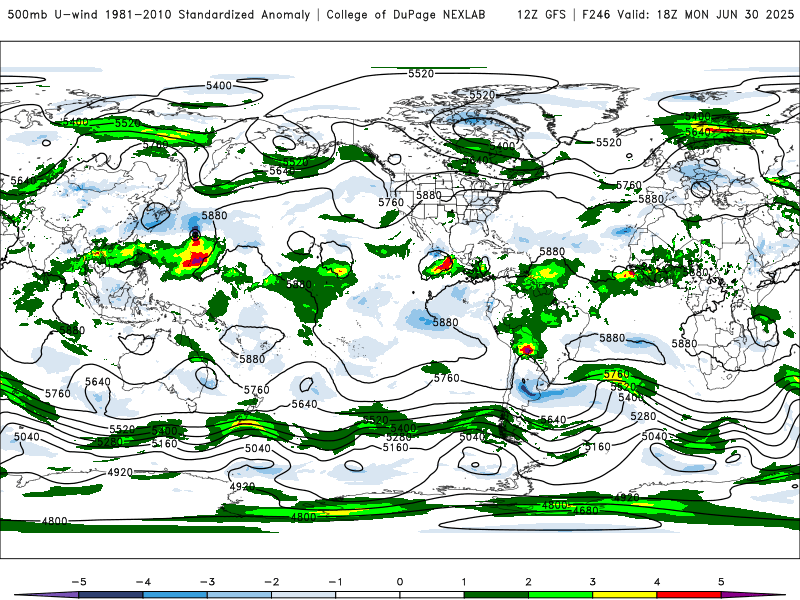Click the circled low marker near Japan
Screen dimensions: 800x600
pyautogui.click(x=194, y=235)
